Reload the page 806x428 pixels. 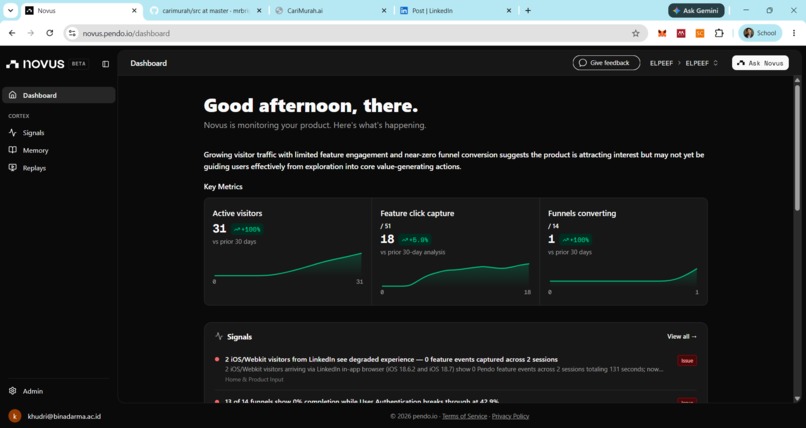click(49, 33)
